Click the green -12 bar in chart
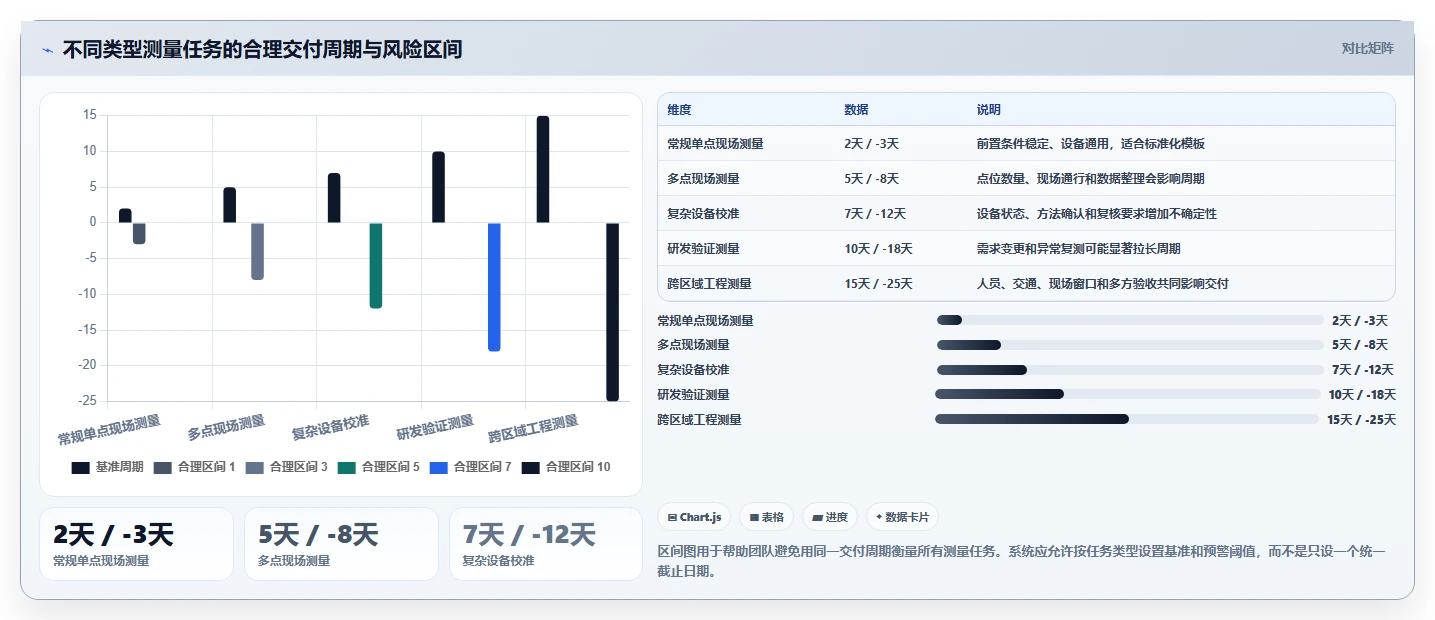Viewport: 1435px width, 620px height. point(376,265)
